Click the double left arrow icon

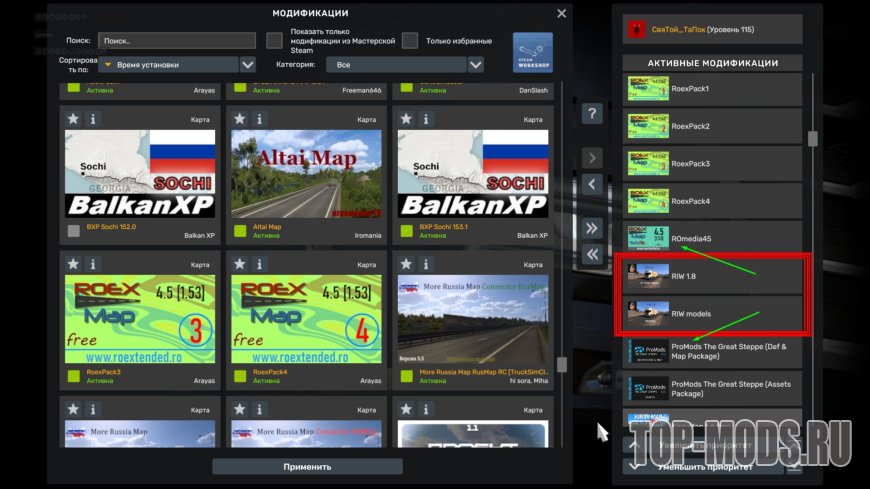pyautogui.click(x=592, y=254)
